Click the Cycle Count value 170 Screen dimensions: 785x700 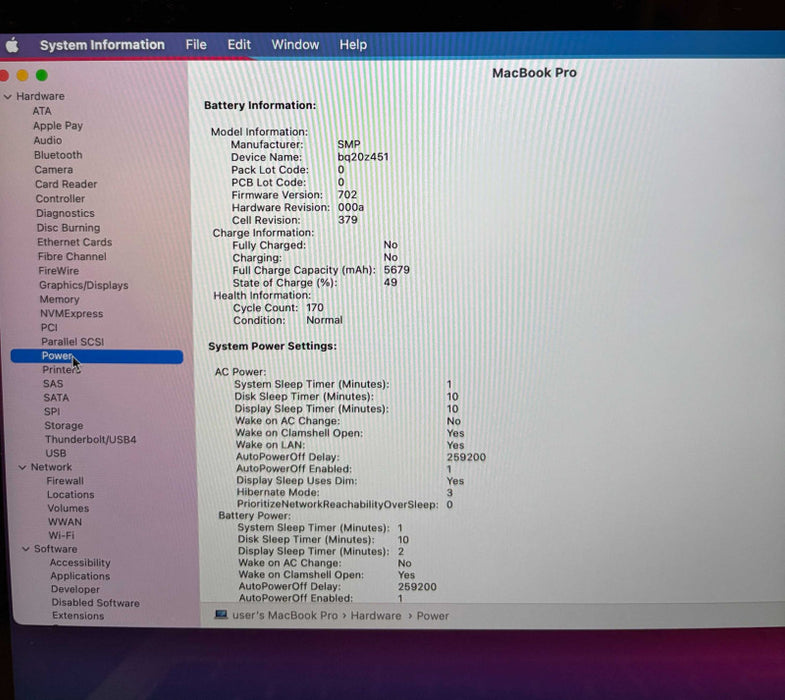315,307
